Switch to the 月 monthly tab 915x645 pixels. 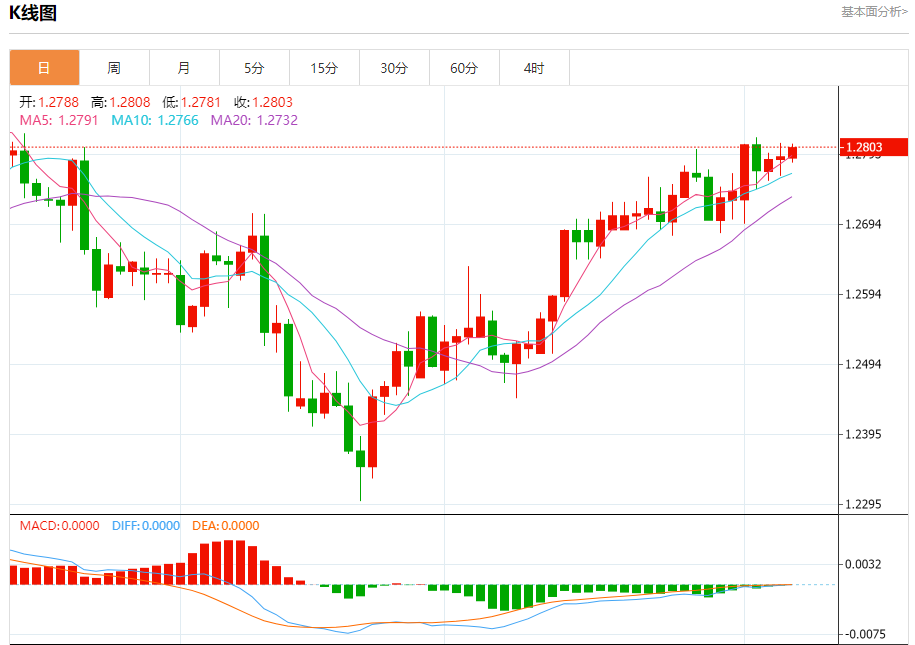tap(184, 68)
